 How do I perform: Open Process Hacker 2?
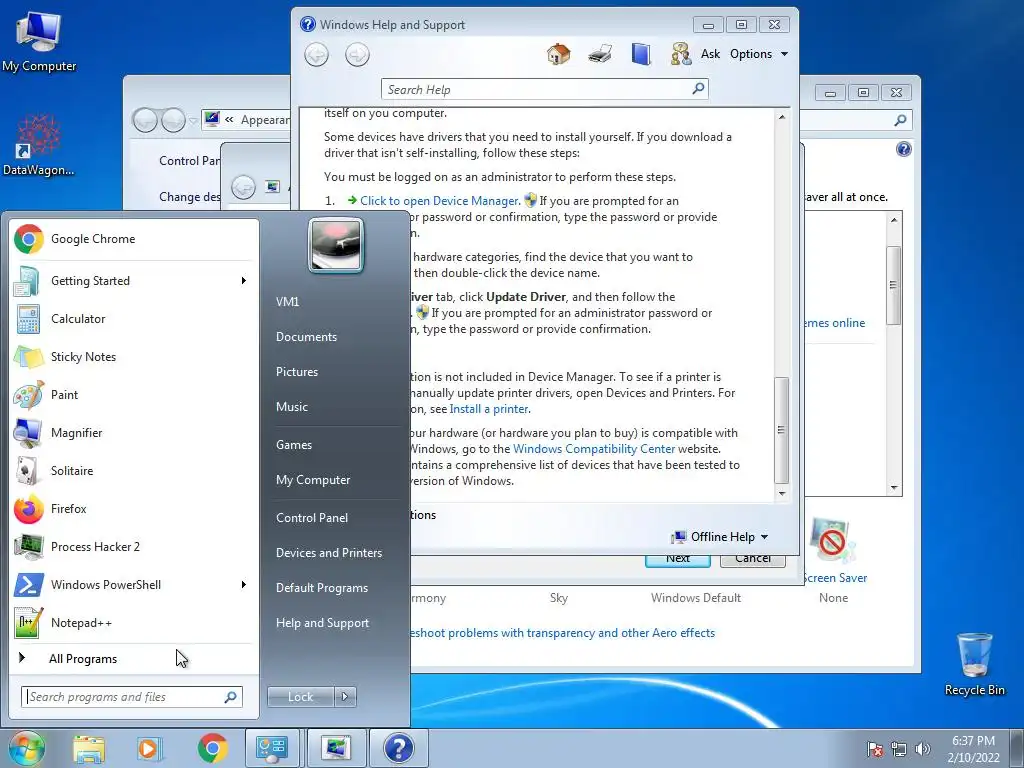(134, 546)
